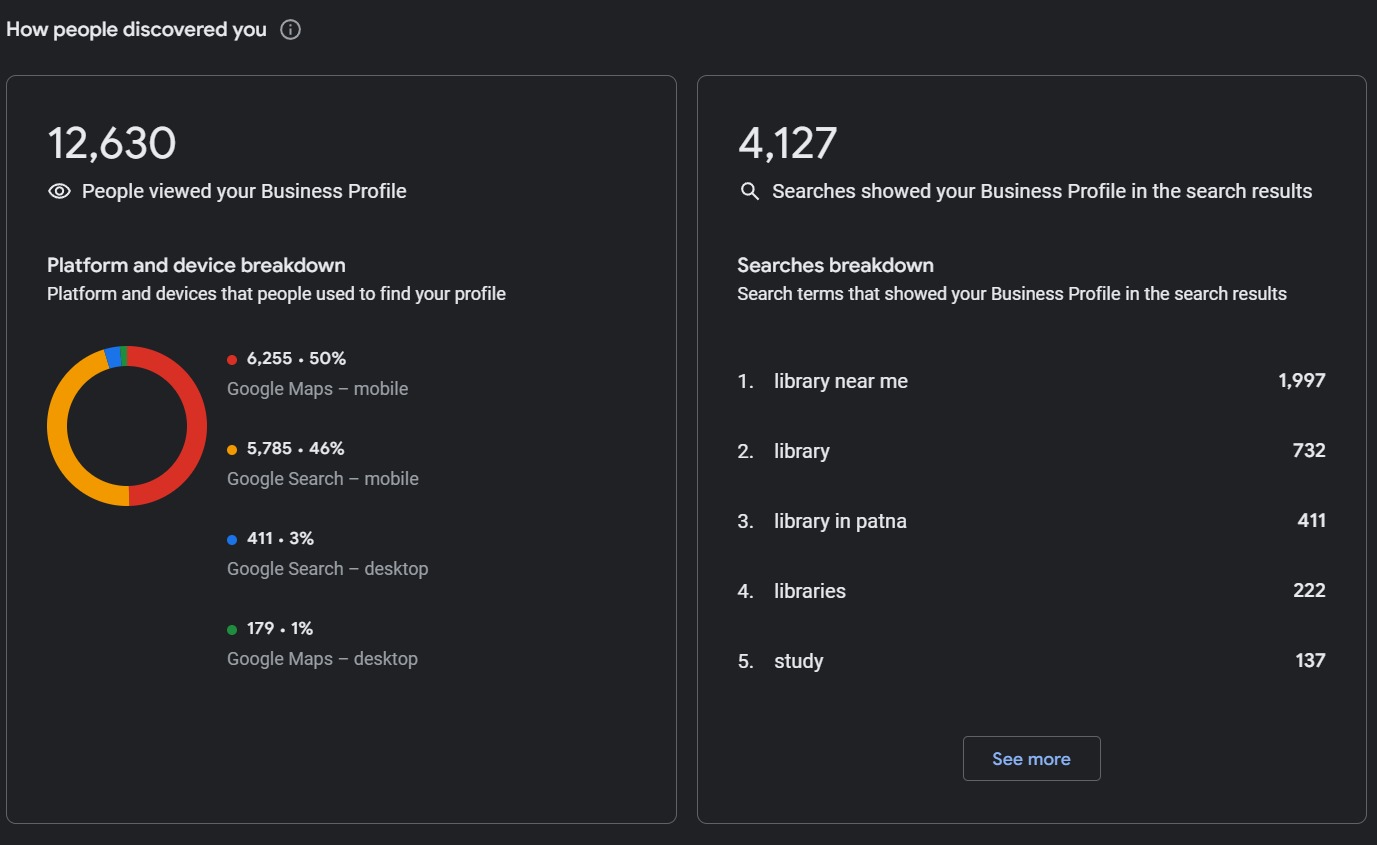The height and width of the screenshot is (845, 1377).
Task: Click the info icon beside the heading
Action: tap(290, 30)
